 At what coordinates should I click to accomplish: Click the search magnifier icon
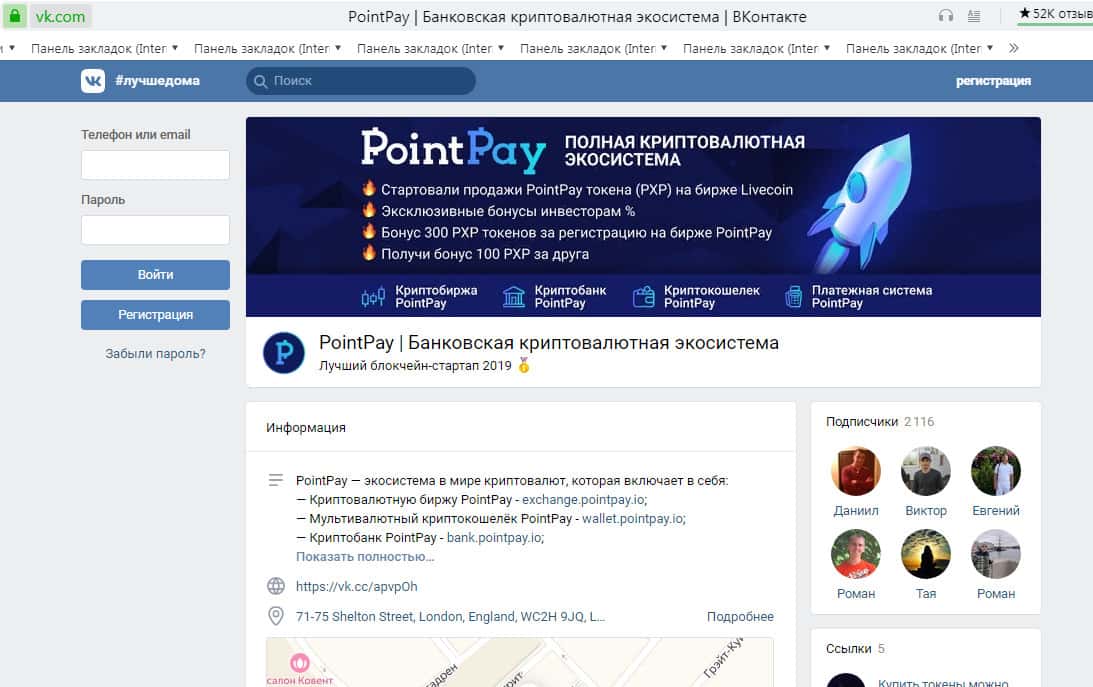(x=260, y=82)
